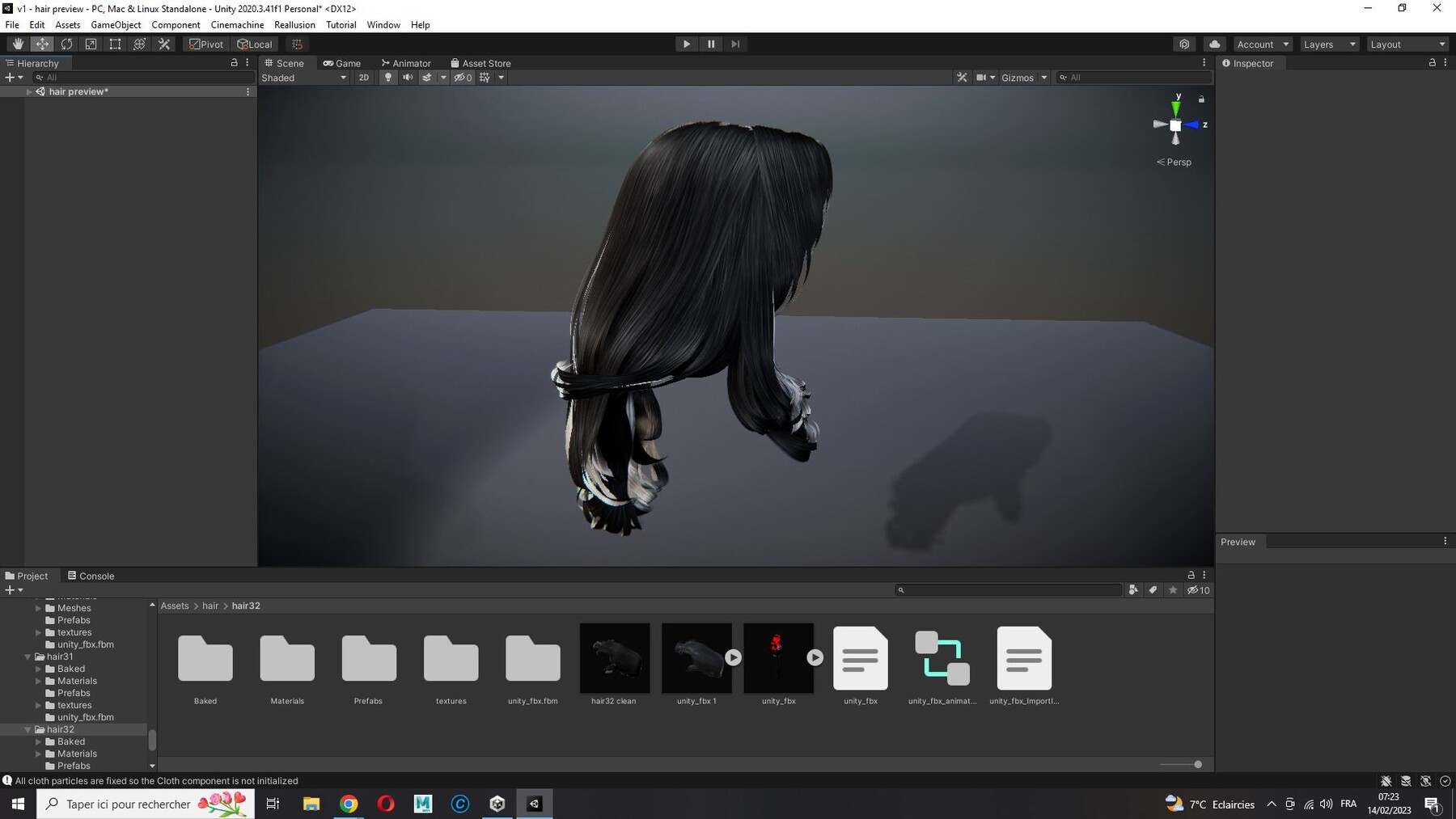Open the Component menu
Image resolution: width=1456 pixels, height=819 pixels.
pyautogui.click(x=176, y=25)
